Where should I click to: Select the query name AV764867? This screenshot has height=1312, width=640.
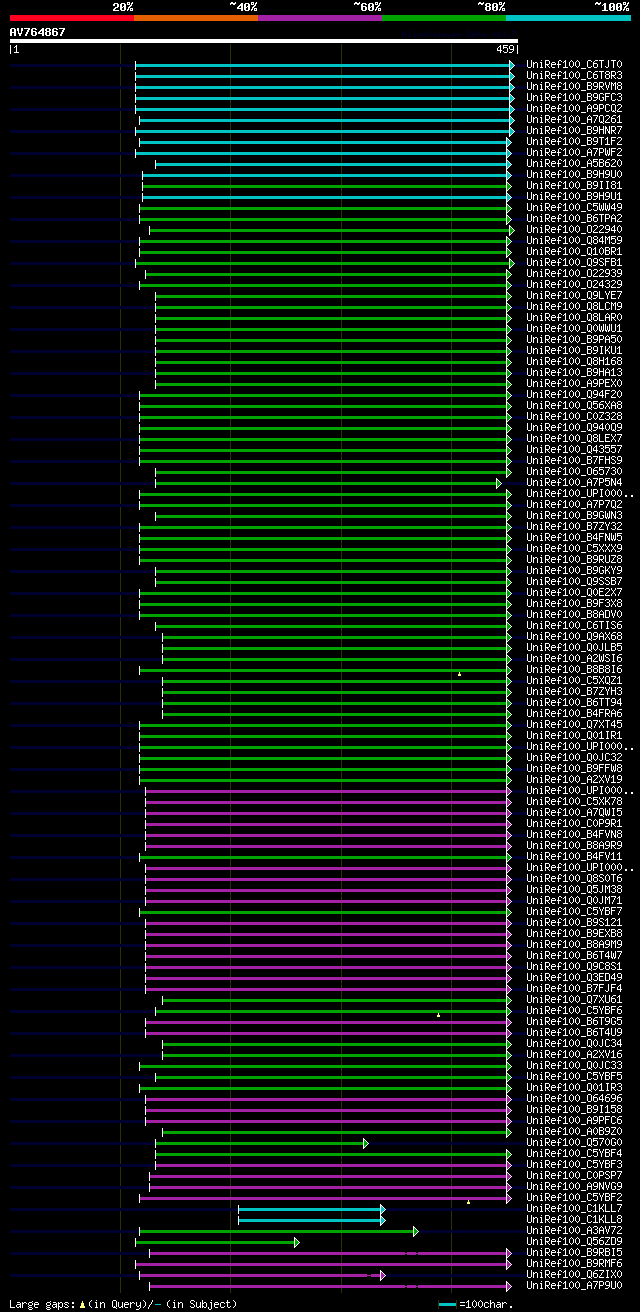point(38,32)
